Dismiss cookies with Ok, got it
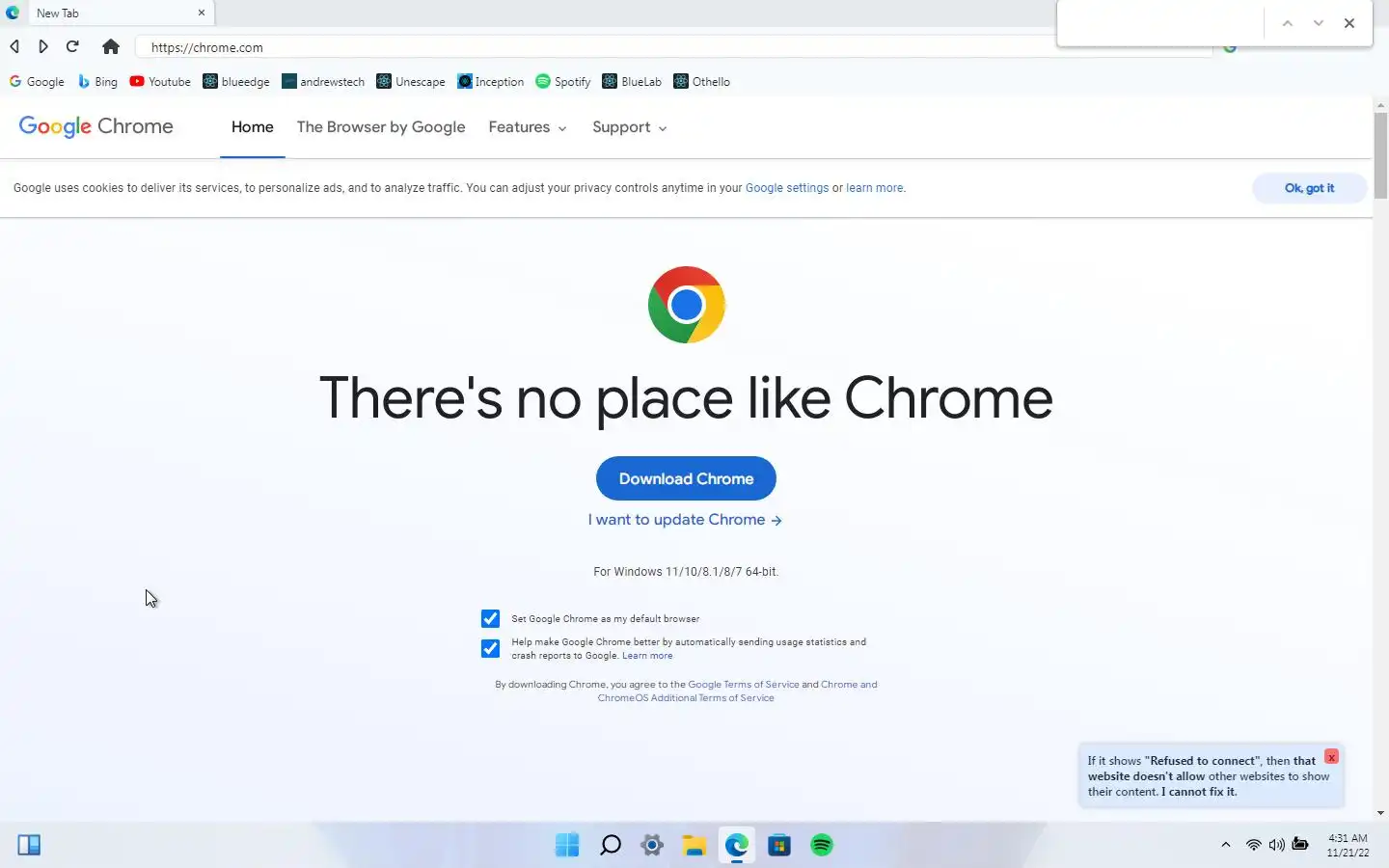The width and height of the screenshot is (1389, 868). pyautogui.click(x=1309, y=188)
